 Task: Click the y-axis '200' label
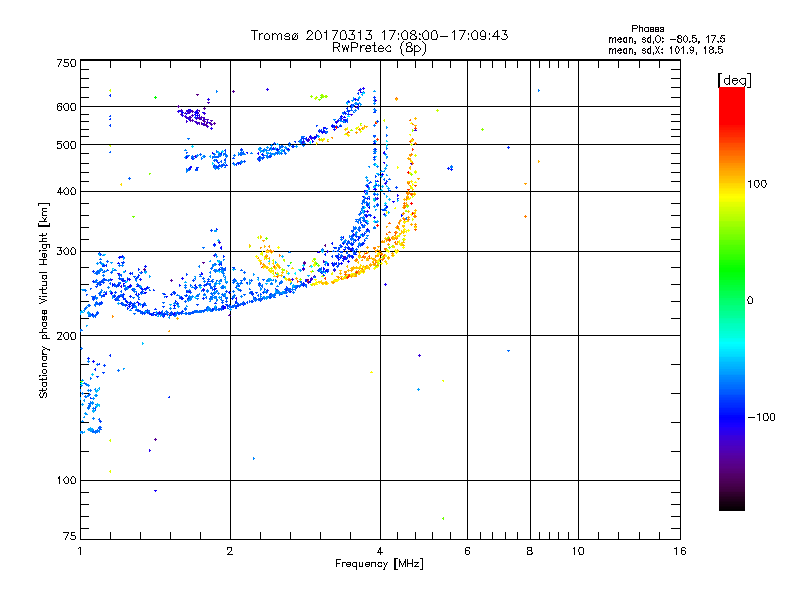66,336
